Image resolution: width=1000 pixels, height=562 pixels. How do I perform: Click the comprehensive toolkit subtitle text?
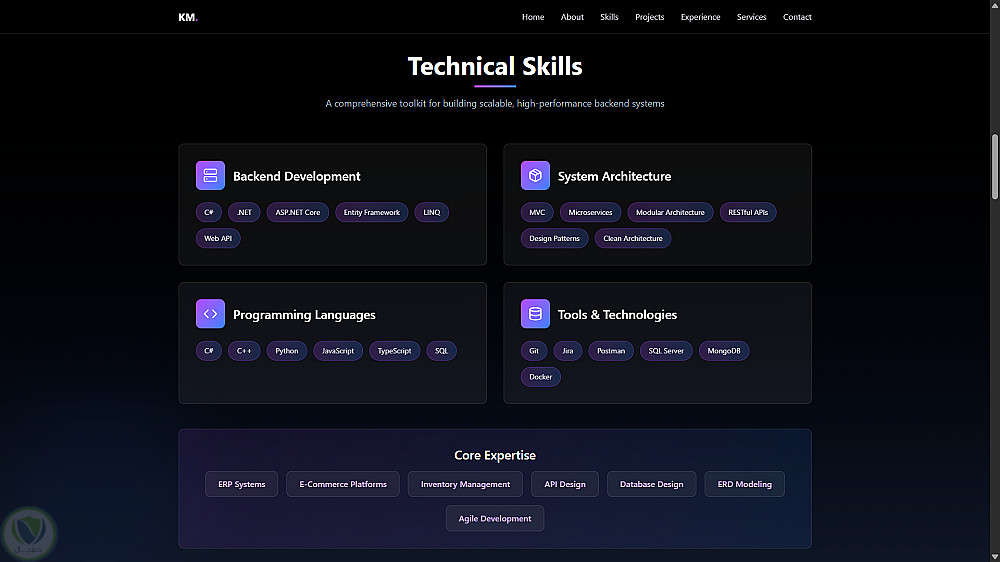495,103
